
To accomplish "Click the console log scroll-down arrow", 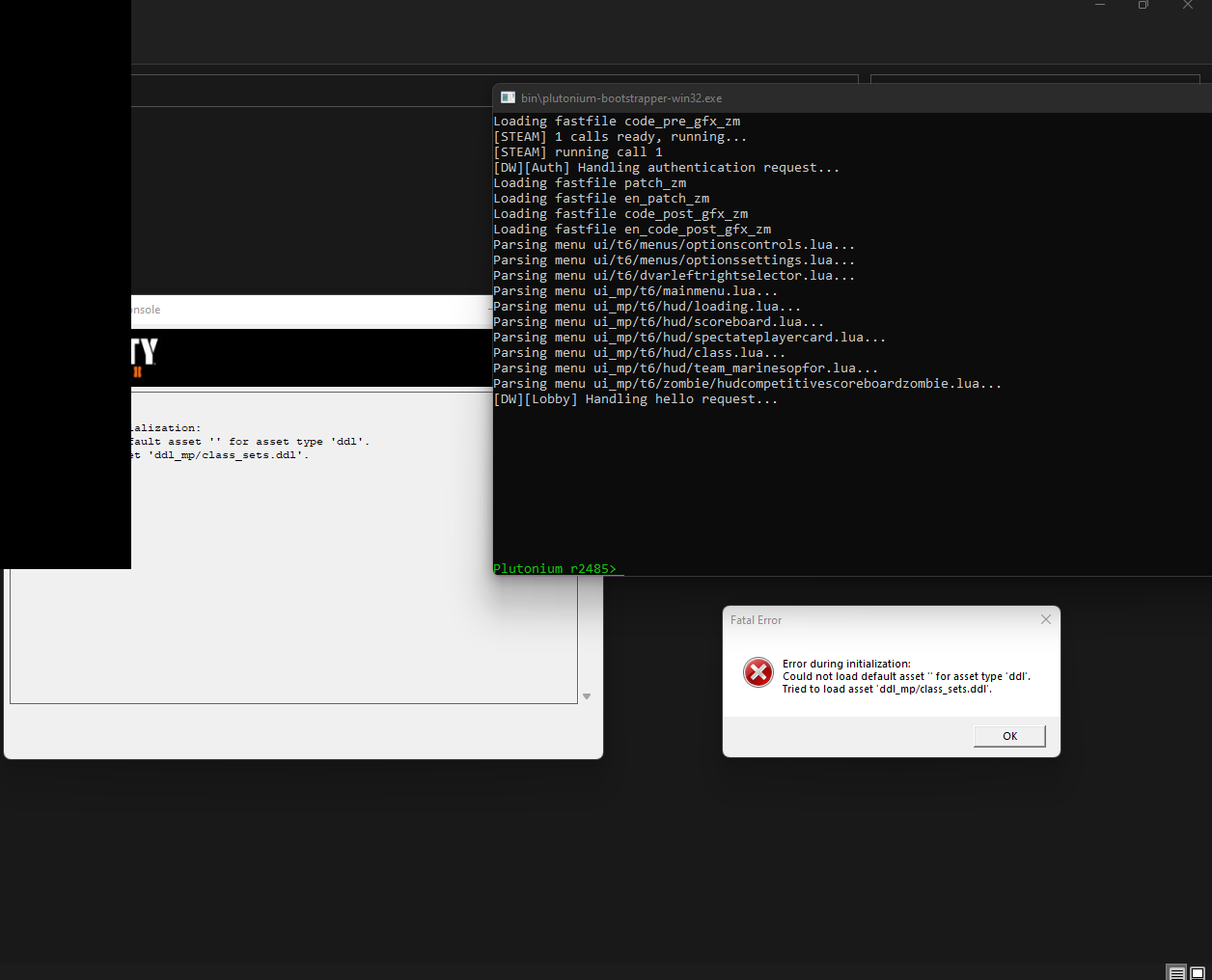I will point(587,696).
